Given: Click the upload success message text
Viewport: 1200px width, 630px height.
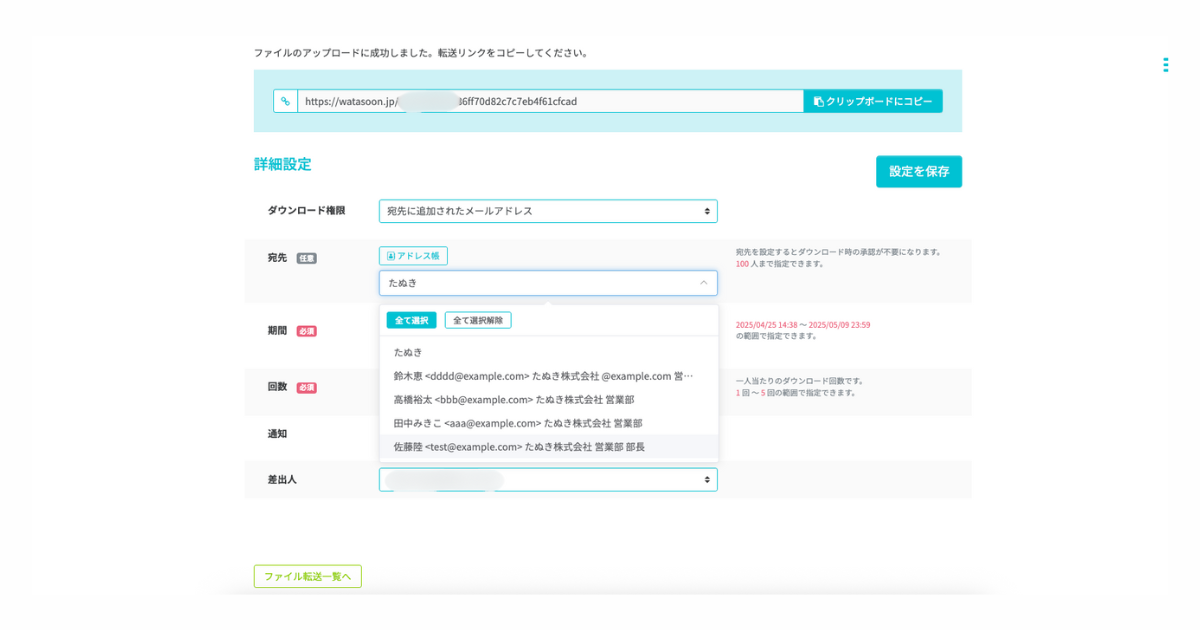Looking at the screenshot, I should click(422, 53).
